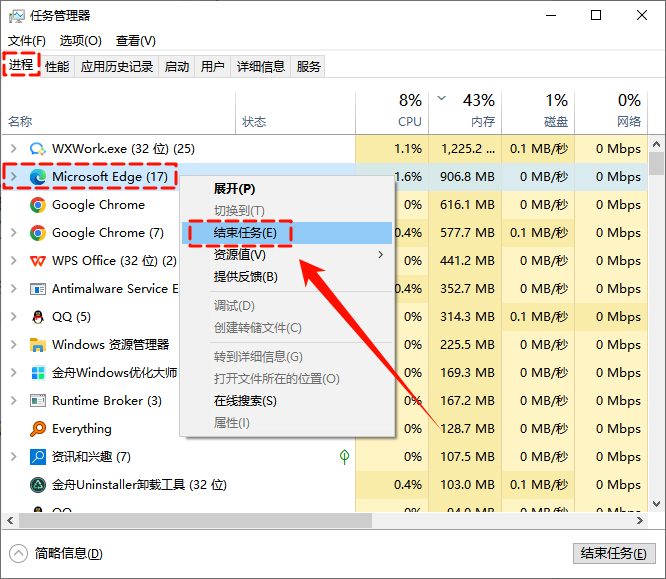This screenshot has width=666, height=579.
Task: Switch to the 进程 tab
Action: pyautogui.click(x=21, y=65)
